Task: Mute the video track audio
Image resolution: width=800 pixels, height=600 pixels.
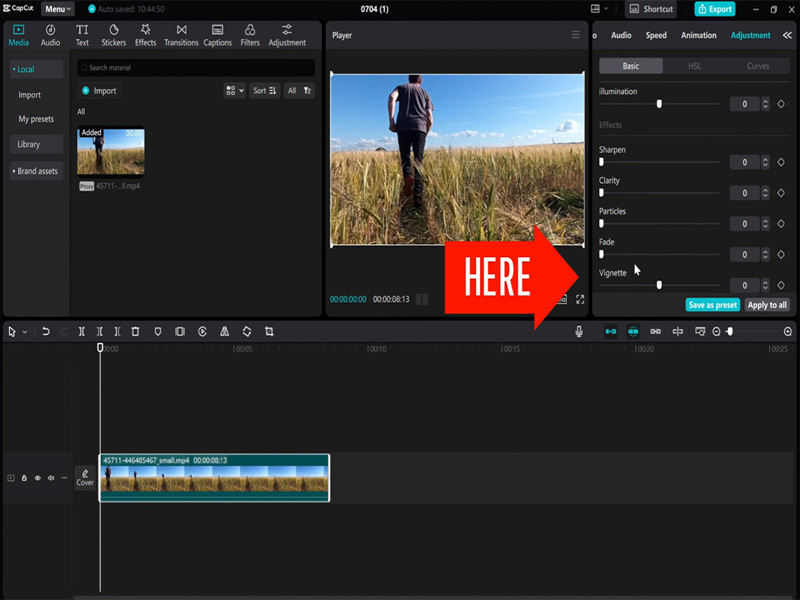Action: tap(50, 477)
